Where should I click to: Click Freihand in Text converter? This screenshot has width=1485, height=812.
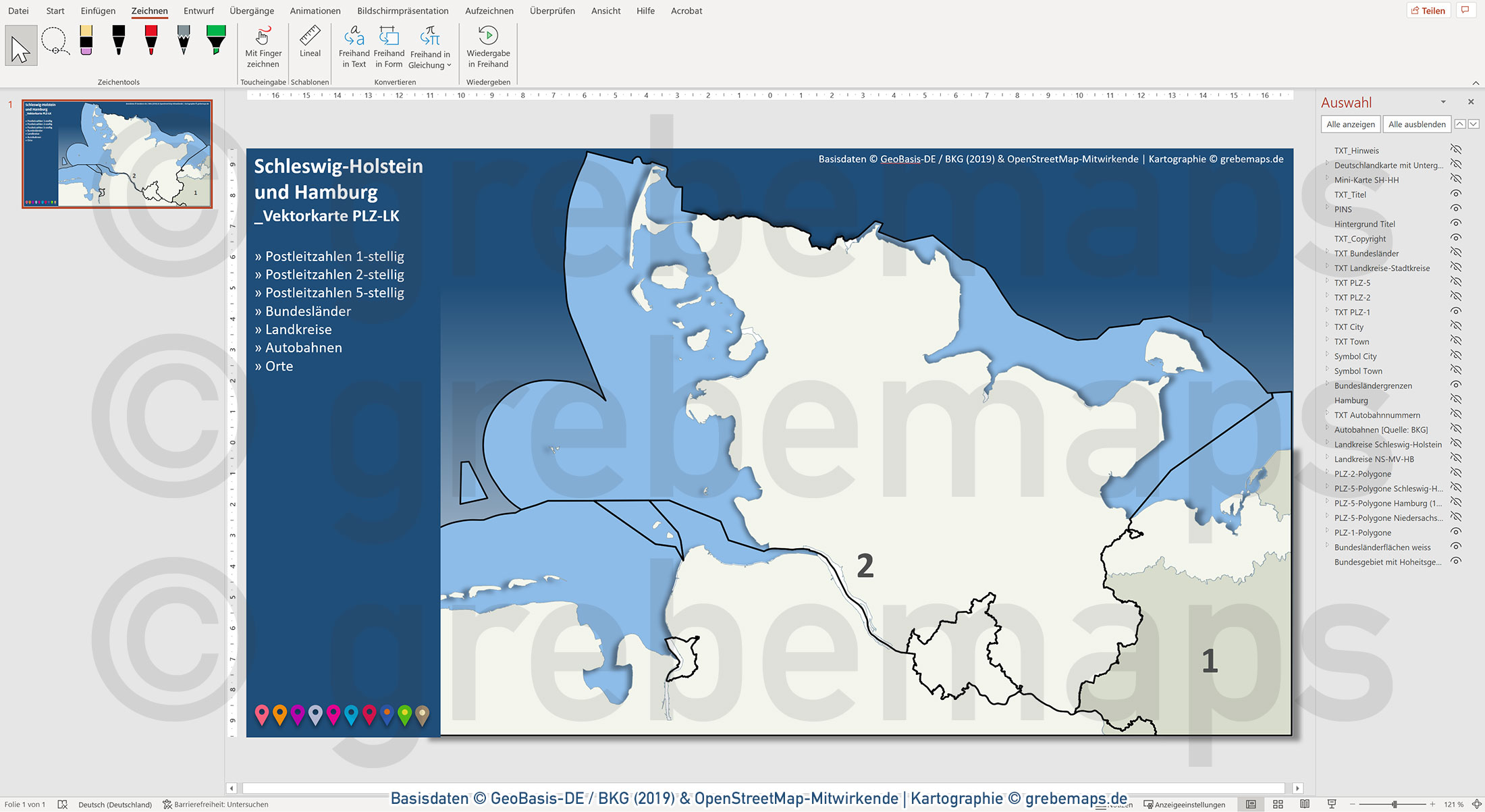point(354,47)
